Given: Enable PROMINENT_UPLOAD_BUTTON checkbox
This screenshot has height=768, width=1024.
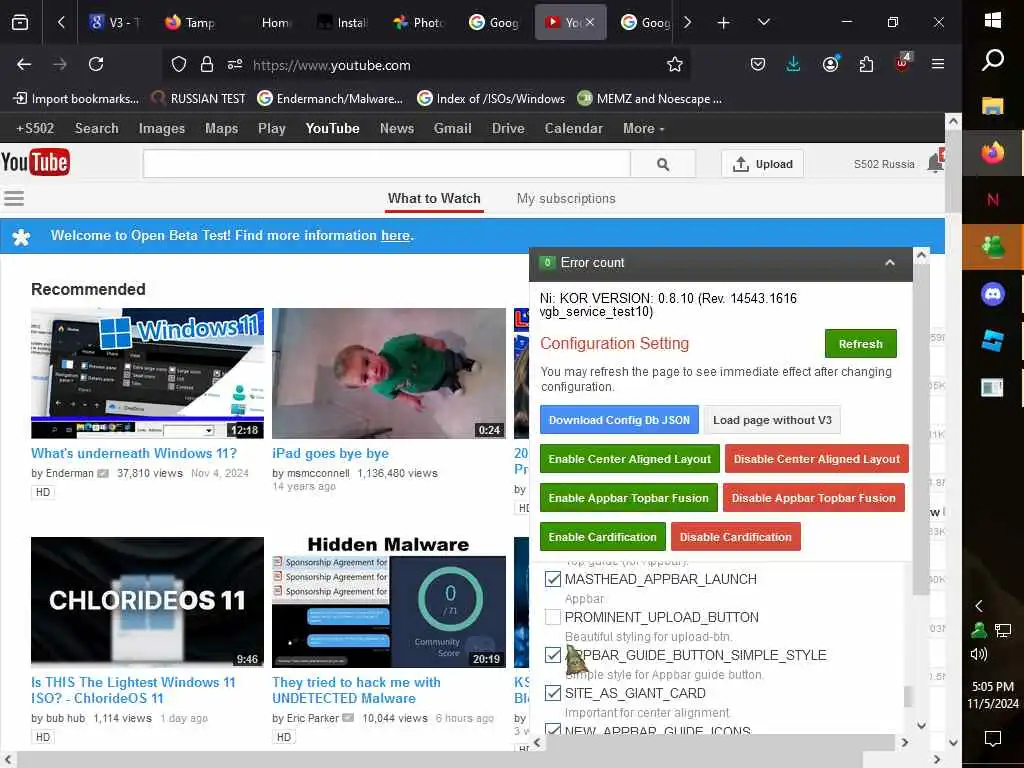Looking at the screenshot, I should [553, 617].
